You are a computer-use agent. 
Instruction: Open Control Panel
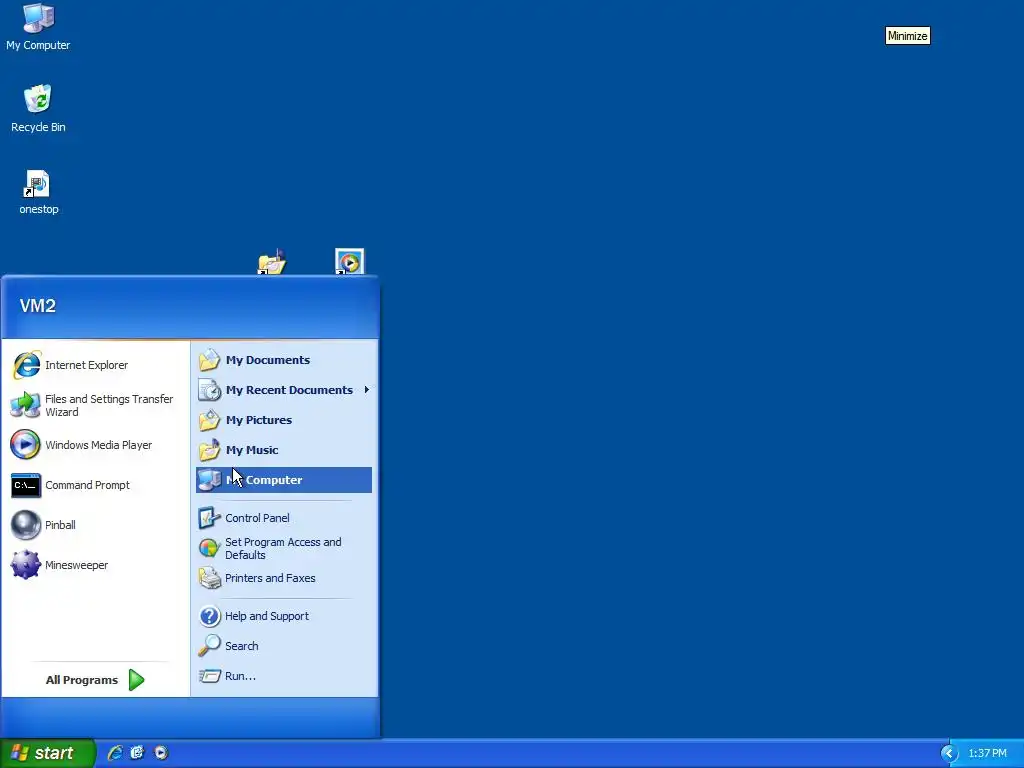[284, 518]
